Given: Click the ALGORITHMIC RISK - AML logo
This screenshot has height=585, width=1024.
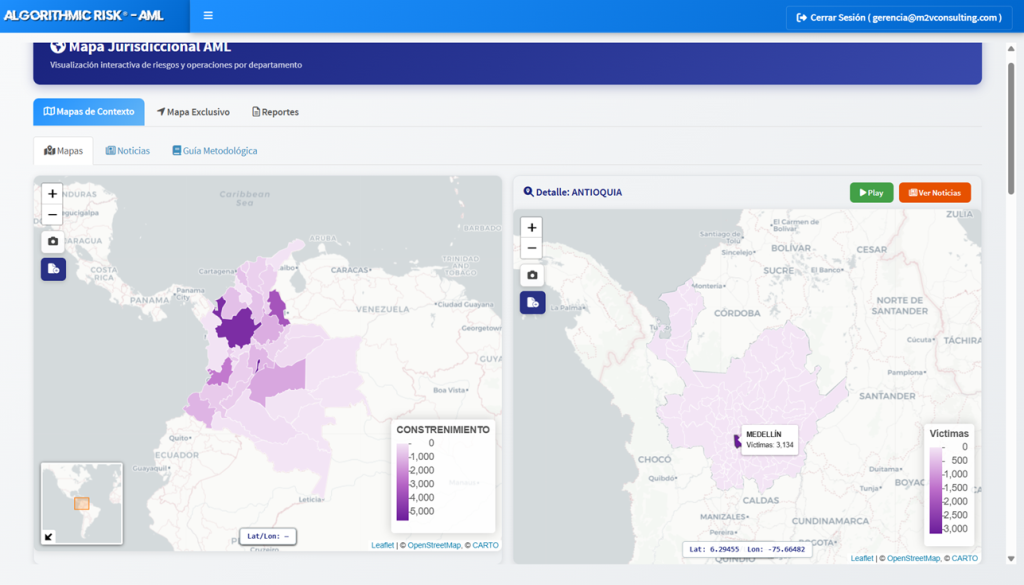Looking at the screenshot, I should (84, 15).
